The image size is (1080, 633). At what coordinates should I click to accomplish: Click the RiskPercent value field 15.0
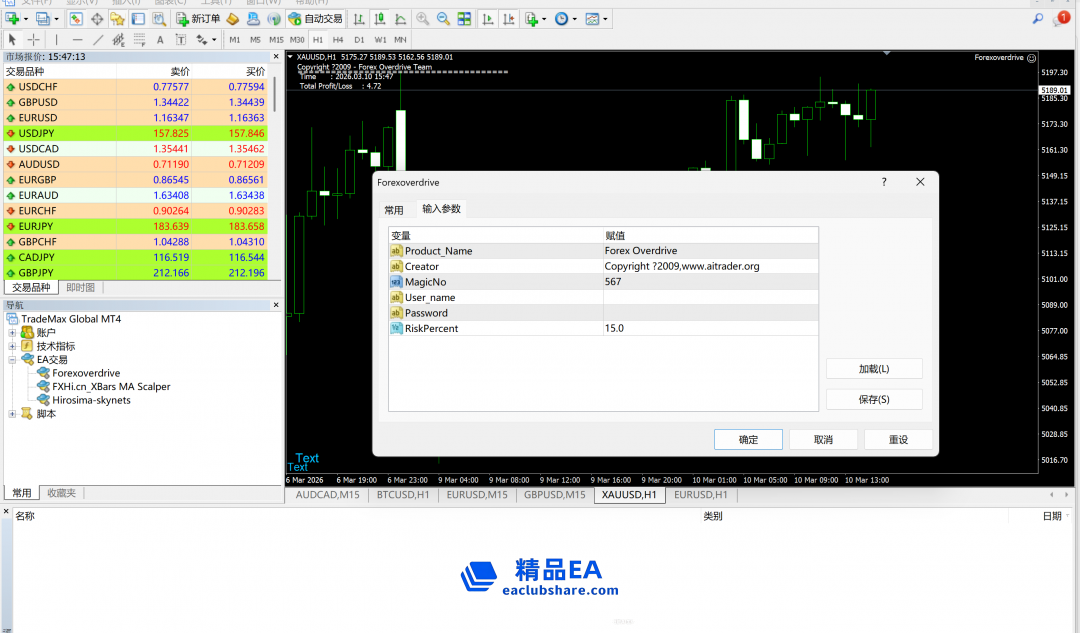(710, 329)
